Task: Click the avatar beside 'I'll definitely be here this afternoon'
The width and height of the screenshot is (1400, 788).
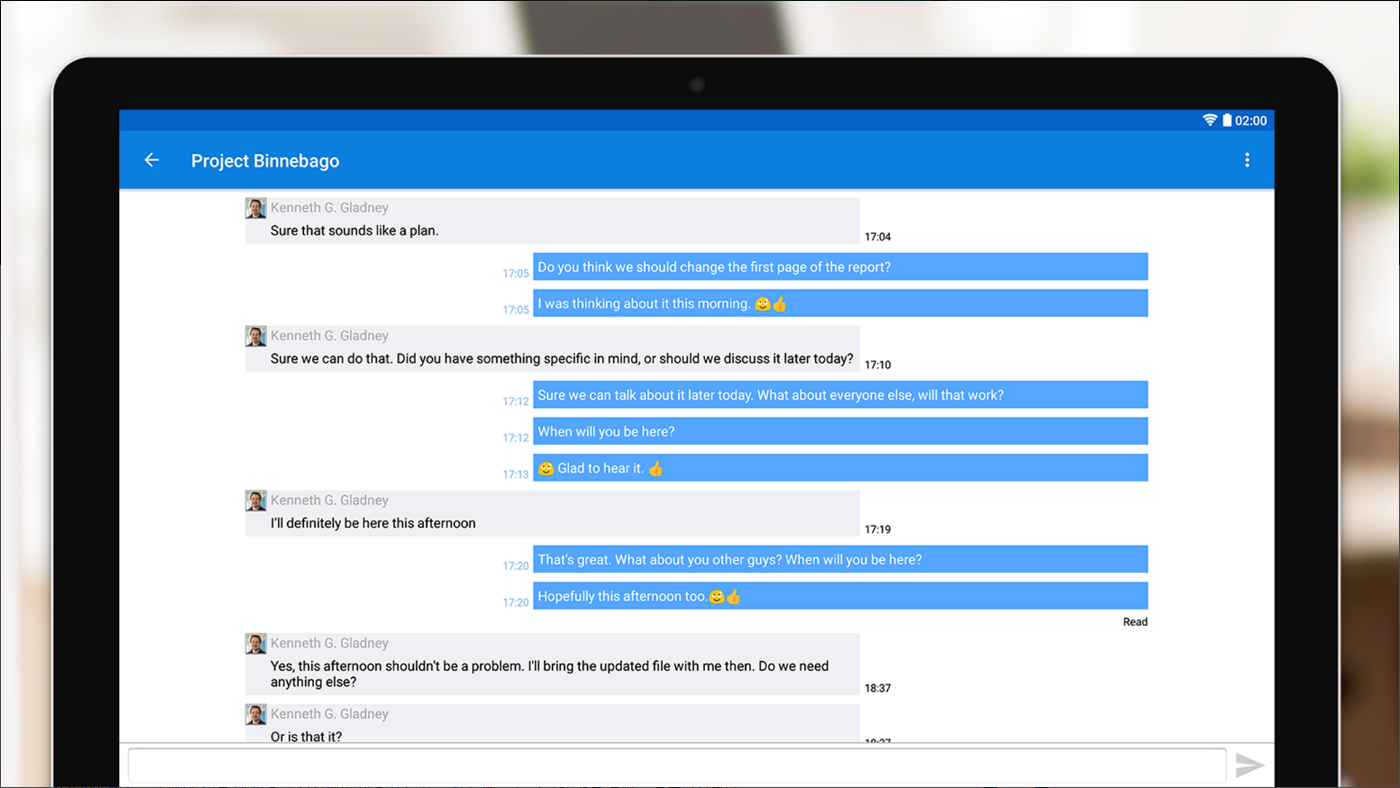Action: (255, 500)
